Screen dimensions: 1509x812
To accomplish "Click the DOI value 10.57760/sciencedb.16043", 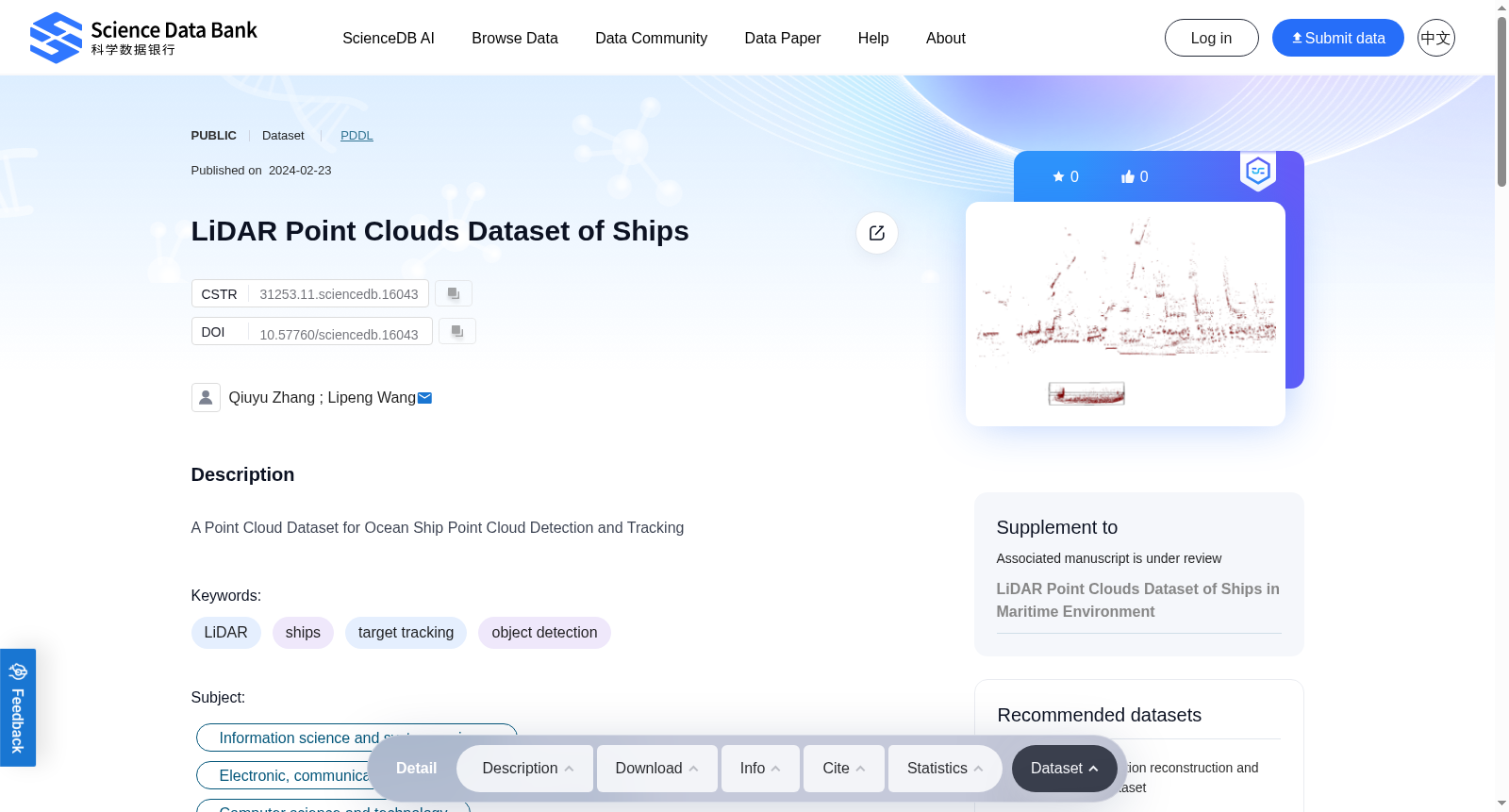I will [x=339, y=335].
